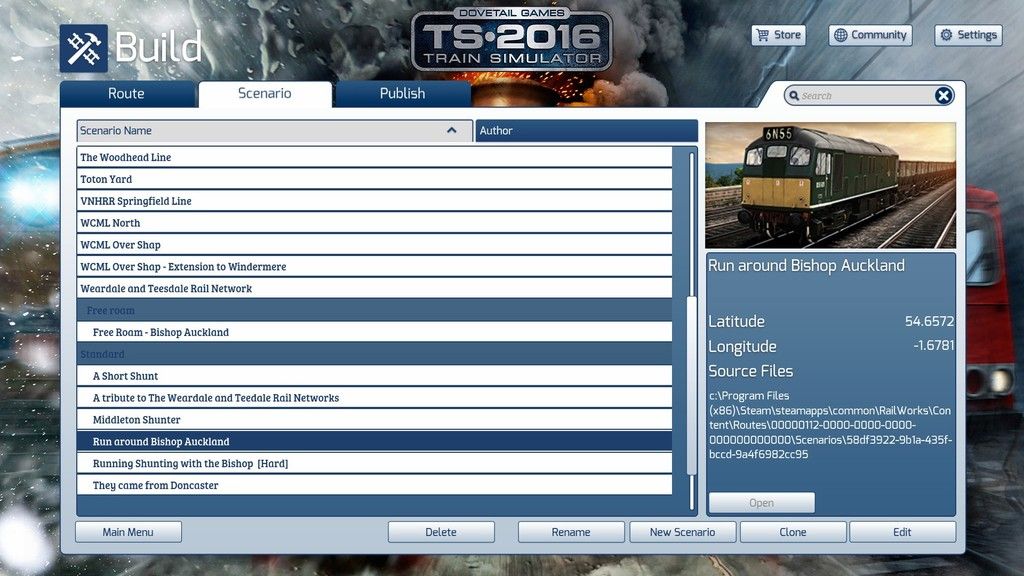Viewport: 1024px width, 576px height.
Task: Select VNHRR Springfield Line route
Action: 374,201
